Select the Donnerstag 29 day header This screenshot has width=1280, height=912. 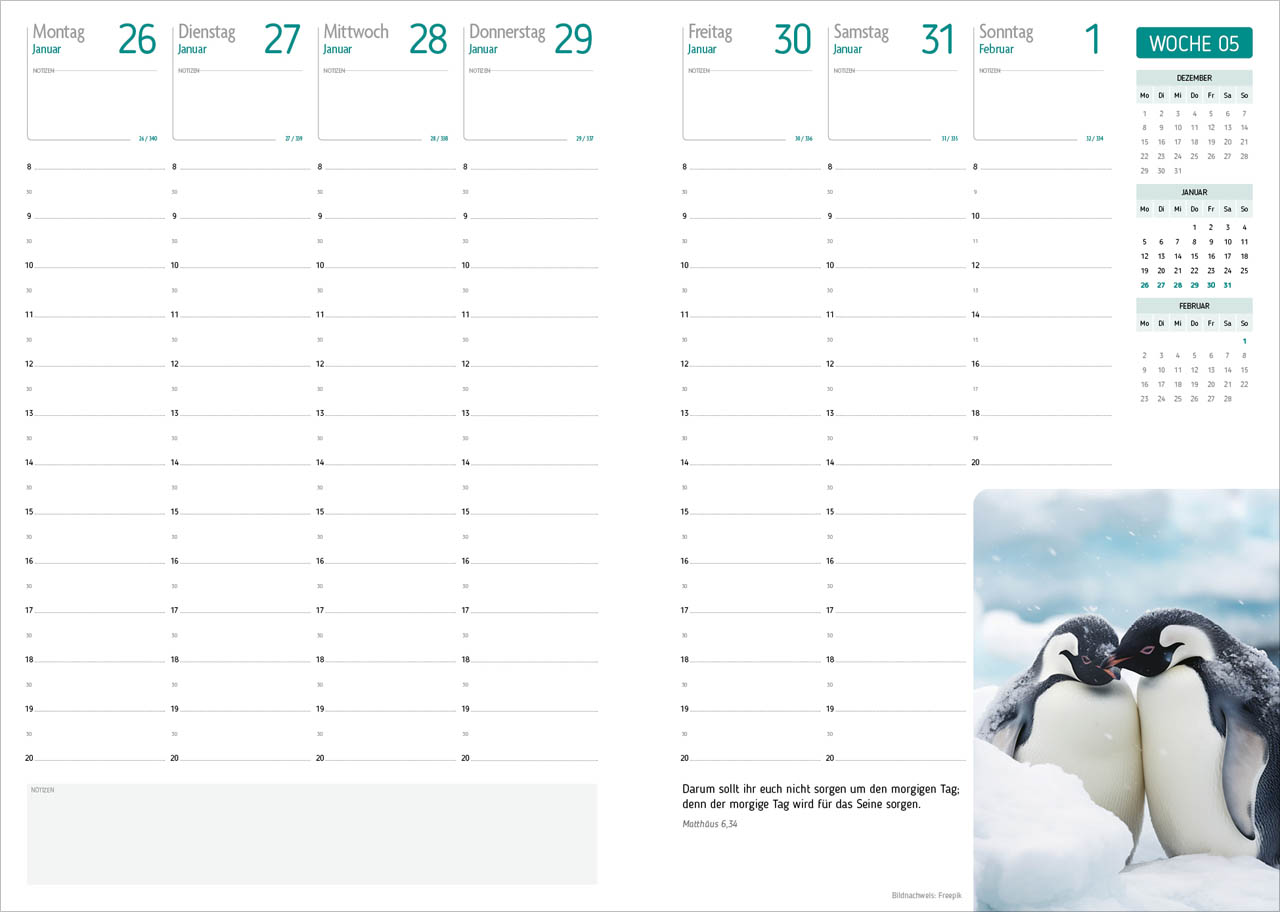point(530,39)
